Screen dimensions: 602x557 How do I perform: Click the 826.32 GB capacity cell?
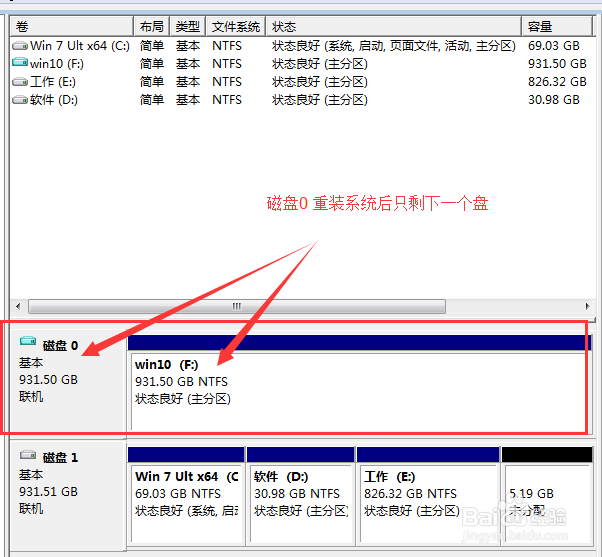coord(557,82)
